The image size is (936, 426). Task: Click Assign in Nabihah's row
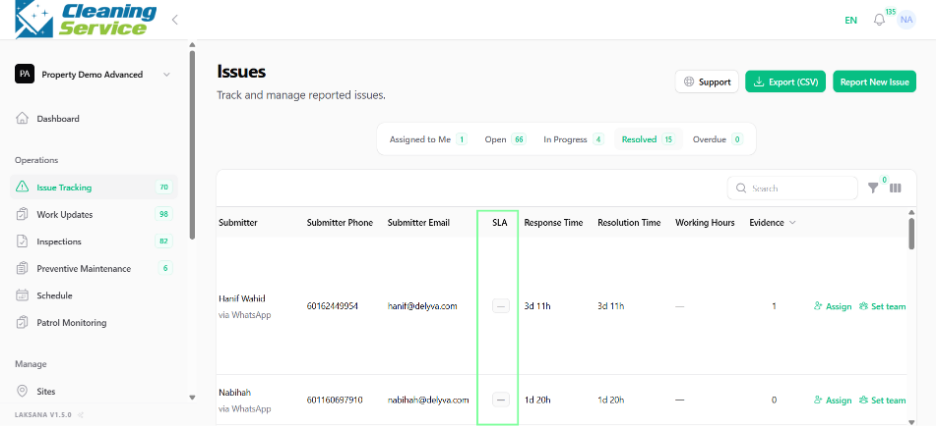point(833,400)
